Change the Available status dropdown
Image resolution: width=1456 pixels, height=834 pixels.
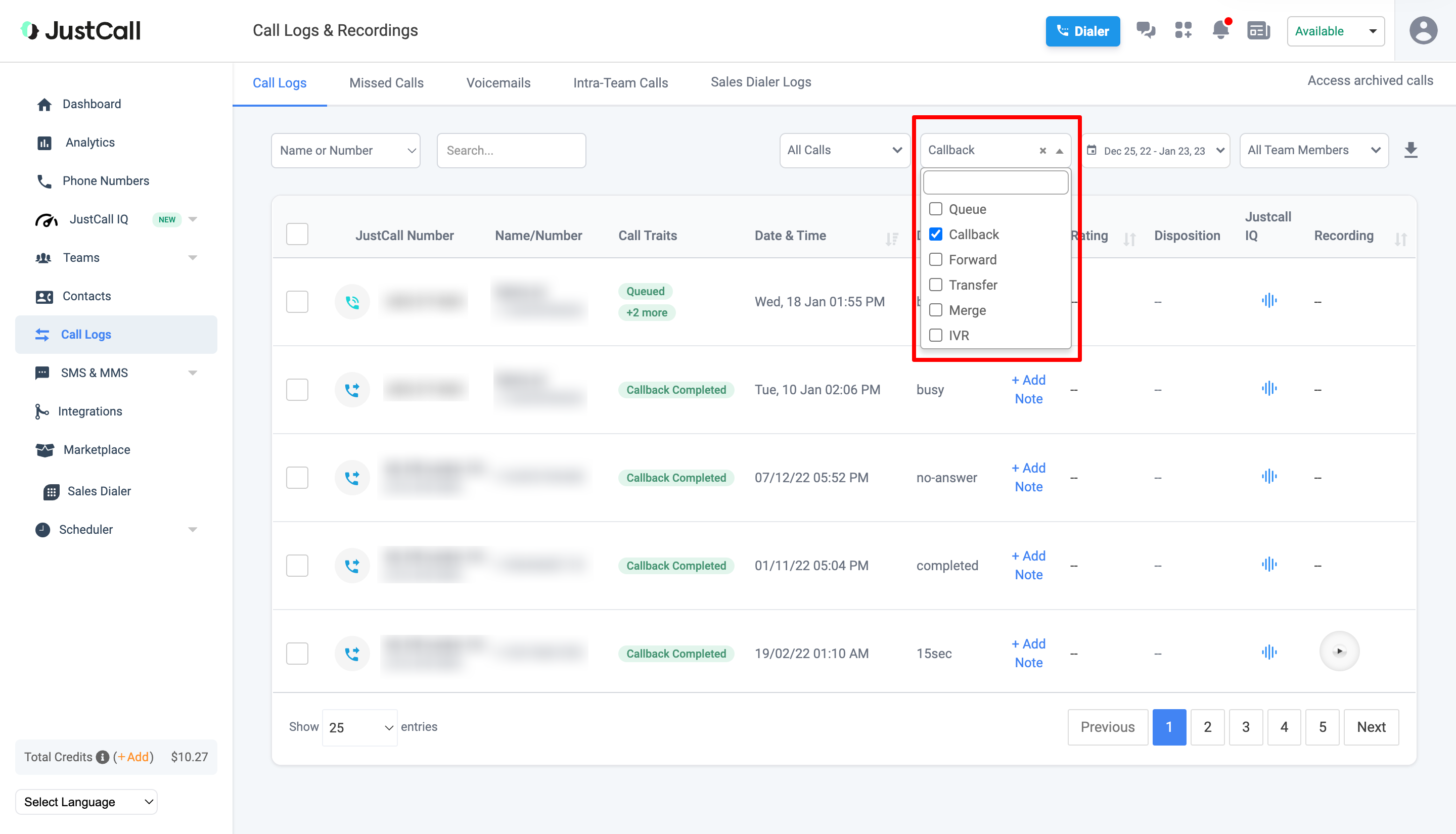pyautogui.click(x=1336, y=31)
